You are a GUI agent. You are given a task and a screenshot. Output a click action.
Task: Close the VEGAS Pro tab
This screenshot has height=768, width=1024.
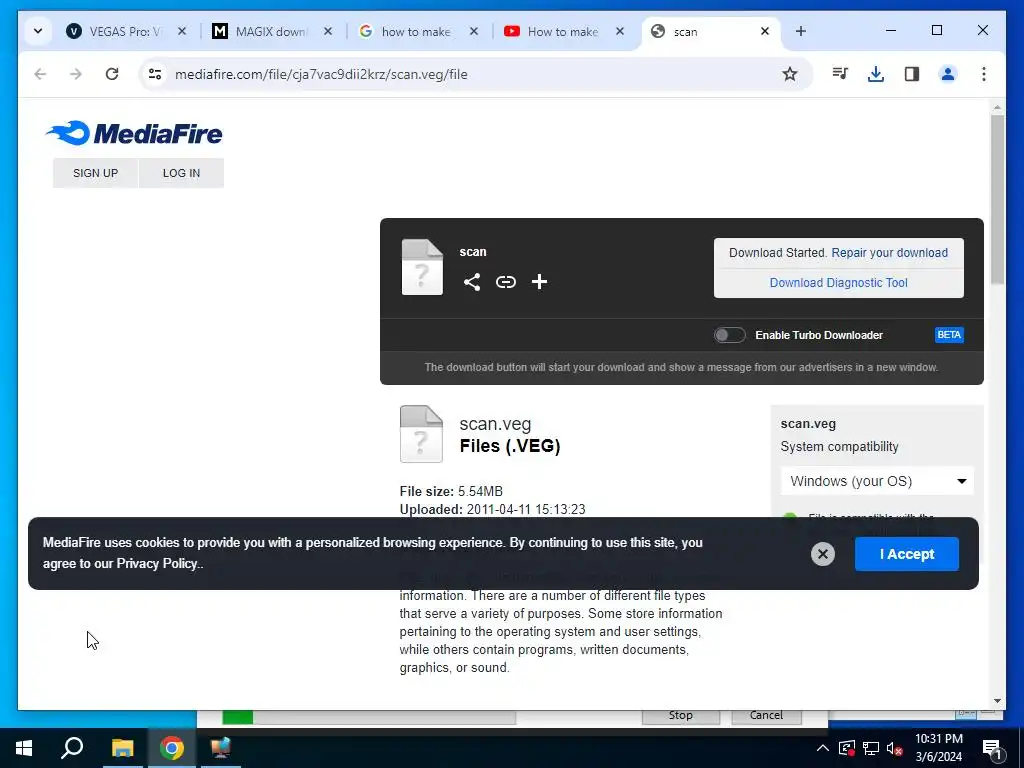(x=182, y=31)
